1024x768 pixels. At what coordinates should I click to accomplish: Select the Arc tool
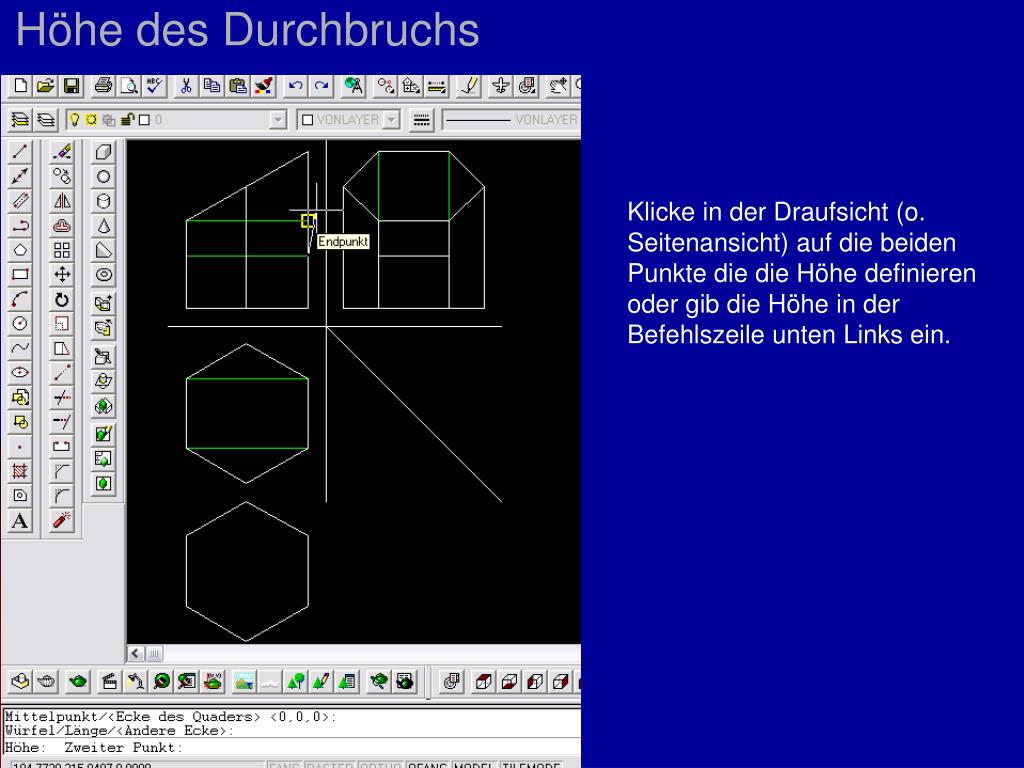tap(20, 299)
